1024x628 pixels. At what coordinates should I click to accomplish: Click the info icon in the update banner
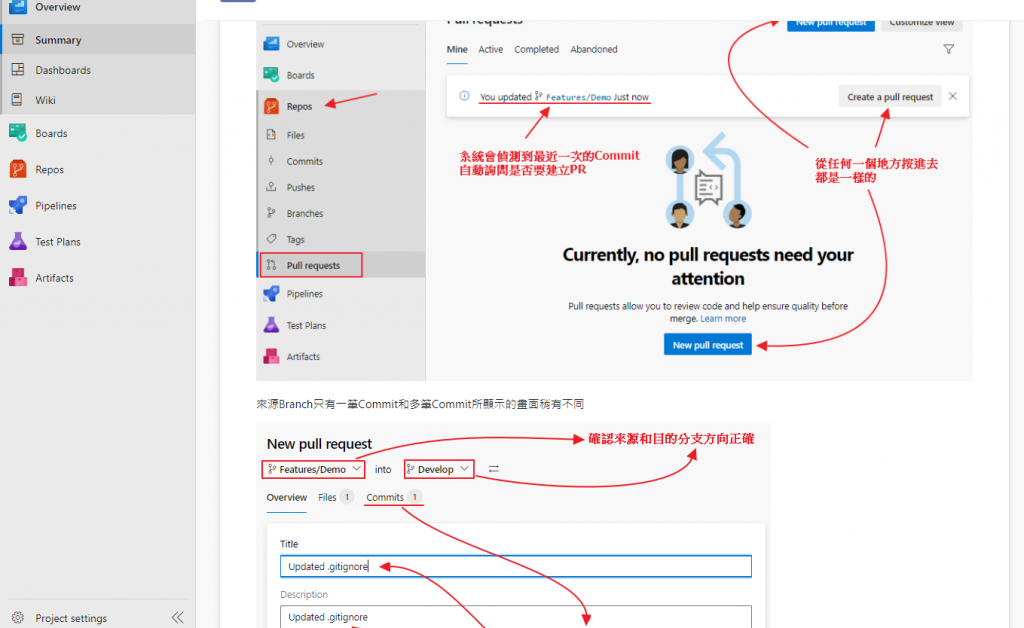point(464,96)
